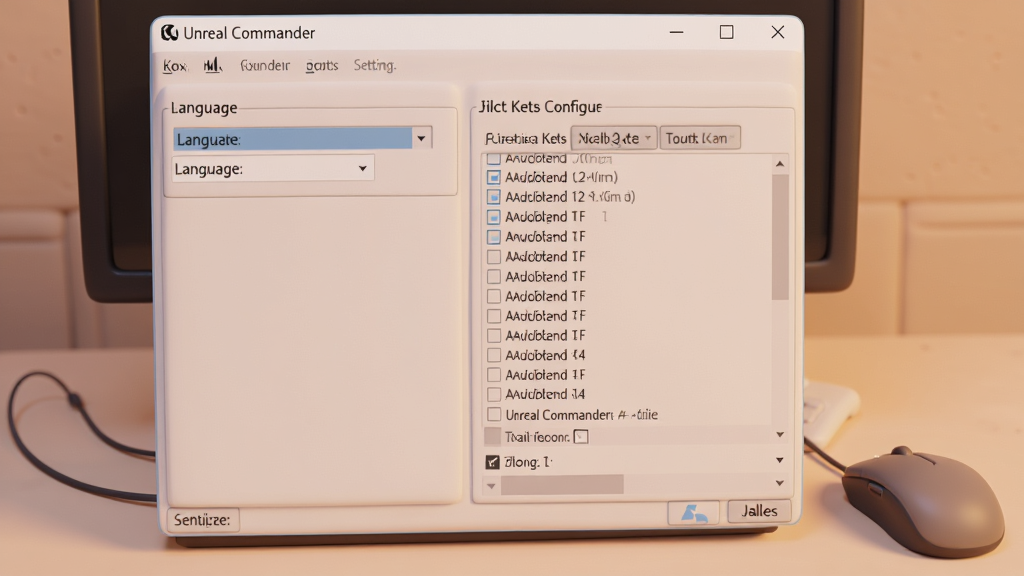Expand the highlighted Languate dropdown

421,138
